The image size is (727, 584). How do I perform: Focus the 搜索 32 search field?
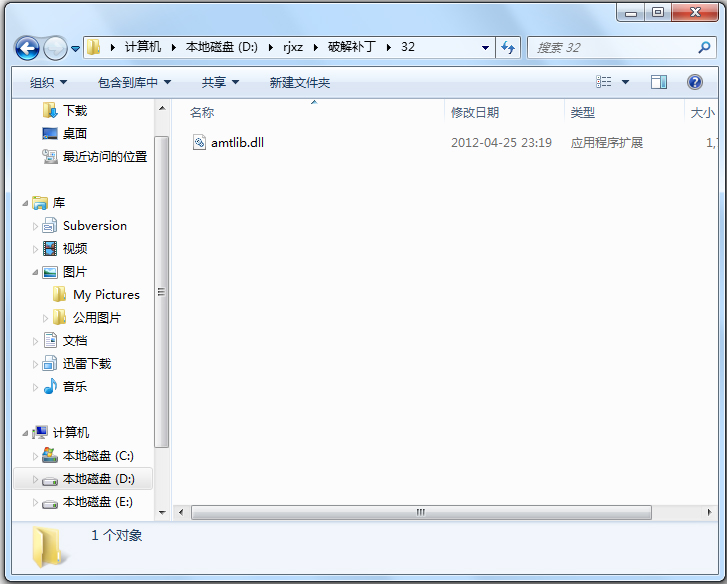tap(622, 47)
